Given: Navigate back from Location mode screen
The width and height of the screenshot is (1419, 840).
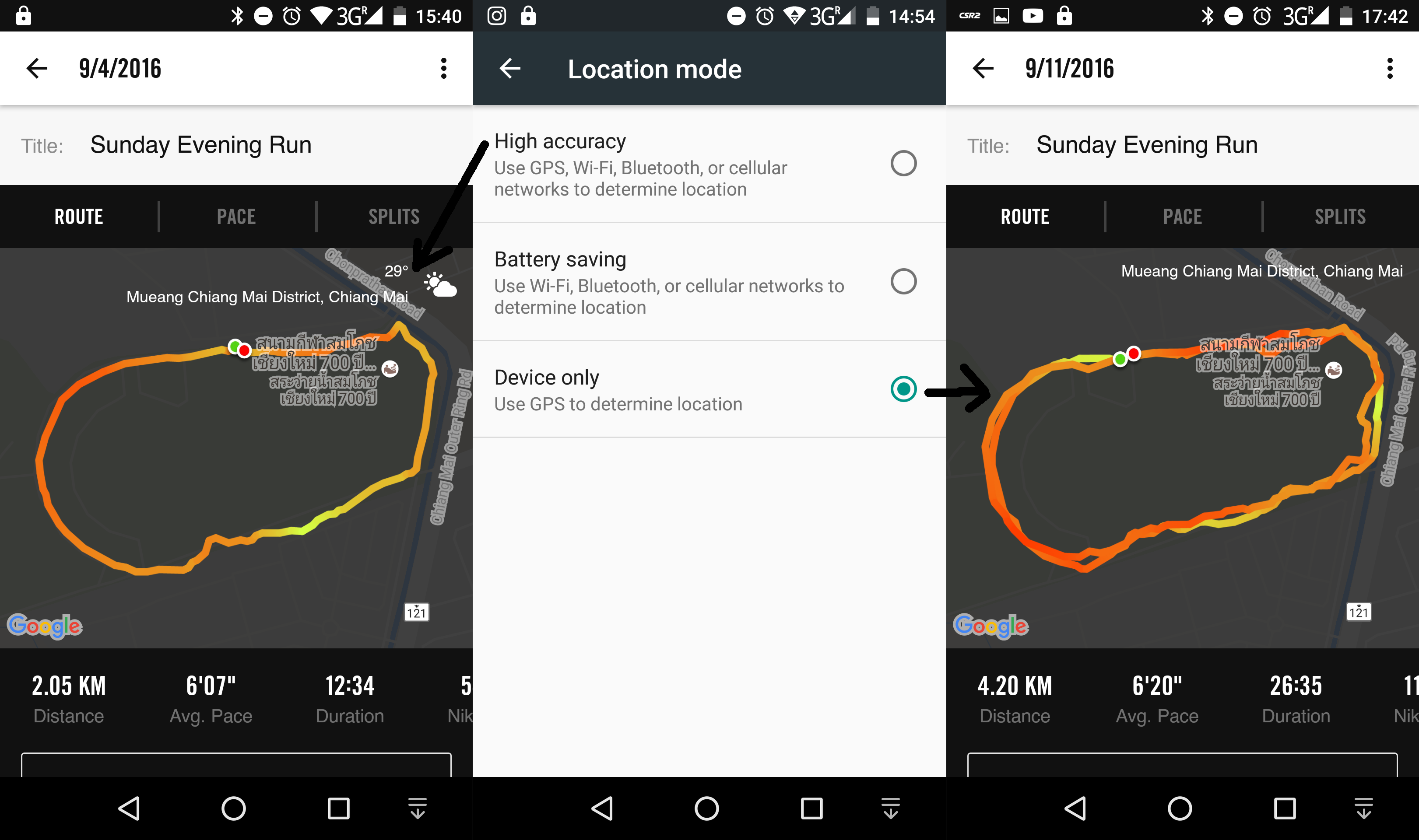Looking at the screenshot, I should pyautogui.click(x=509, y=68).
